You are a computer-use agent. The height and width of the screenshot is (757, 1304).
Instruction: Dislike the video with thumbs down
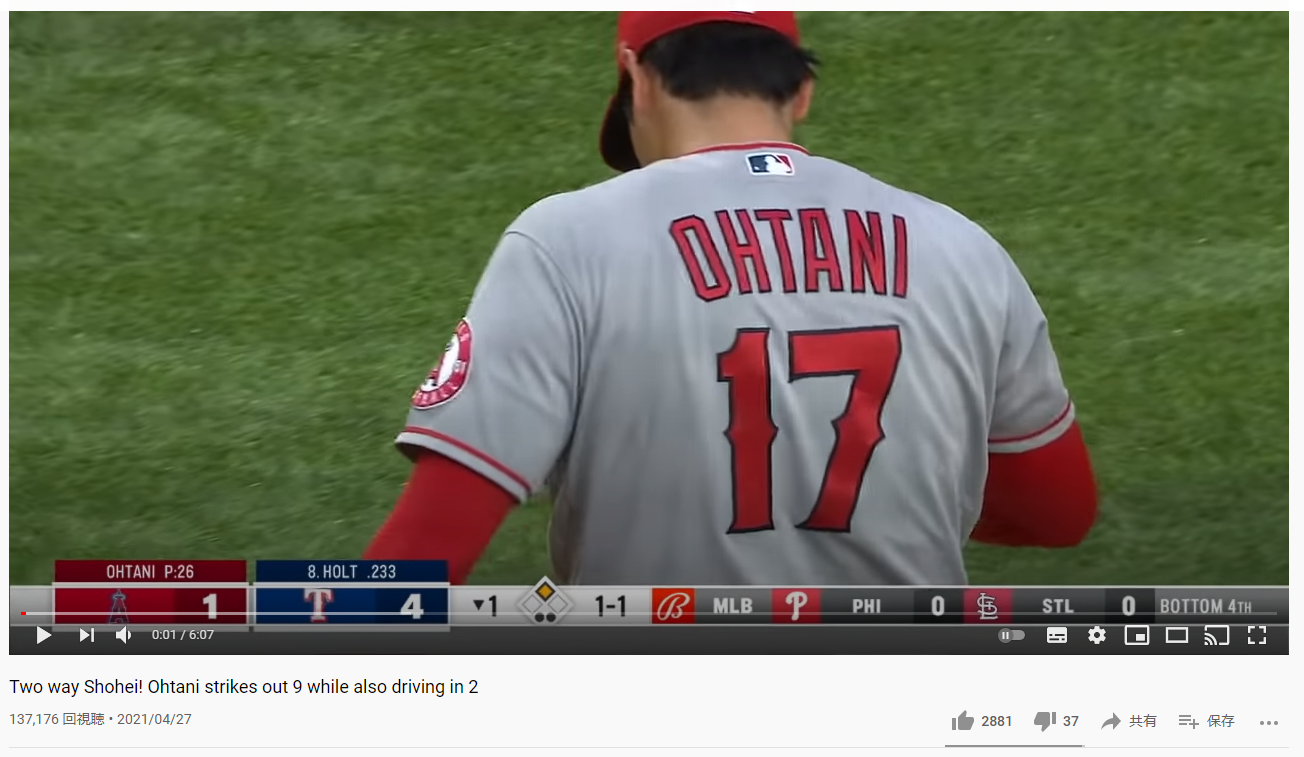pyautogui.click(x=1056, y=721)
